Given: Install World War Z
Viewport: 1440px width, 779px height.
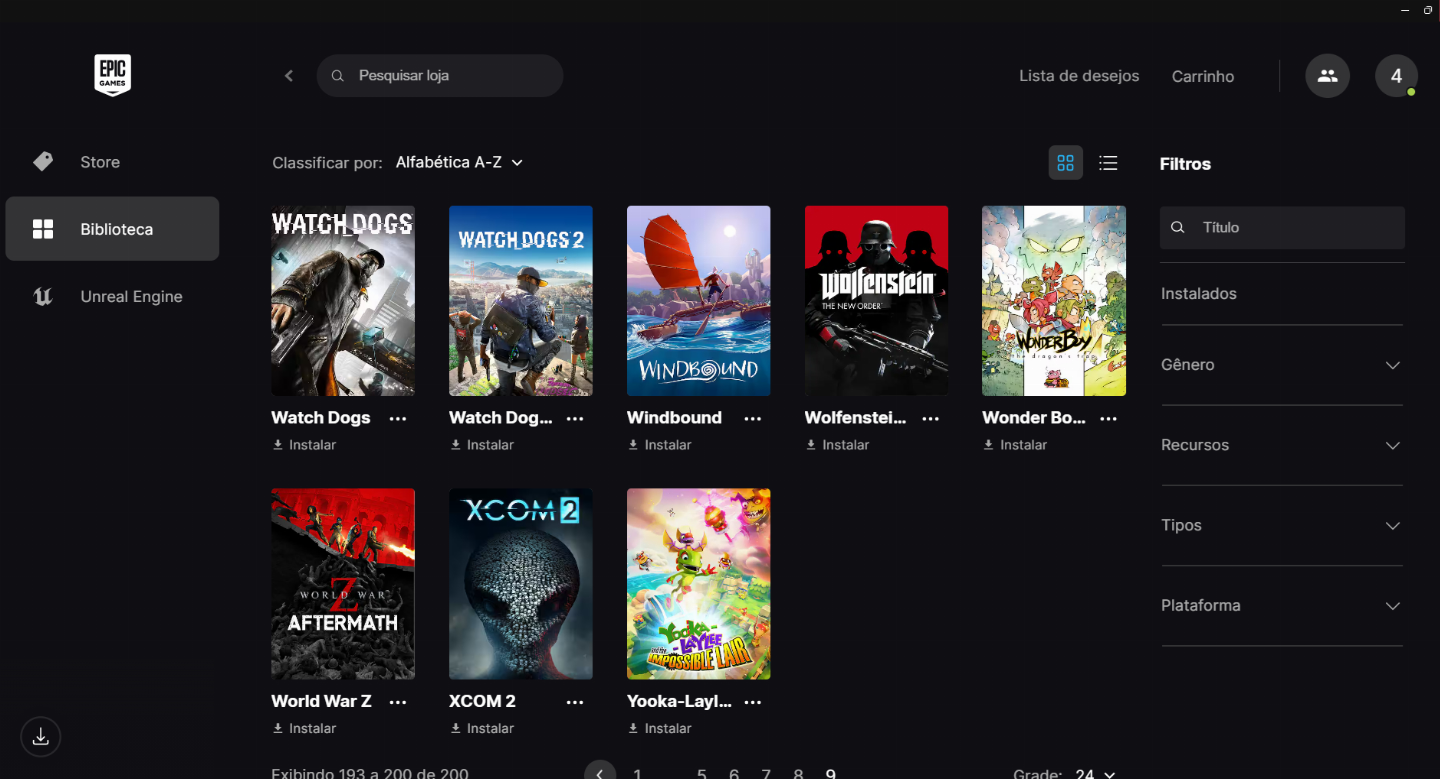Looking at the screenshot, I should coord(304,729).
